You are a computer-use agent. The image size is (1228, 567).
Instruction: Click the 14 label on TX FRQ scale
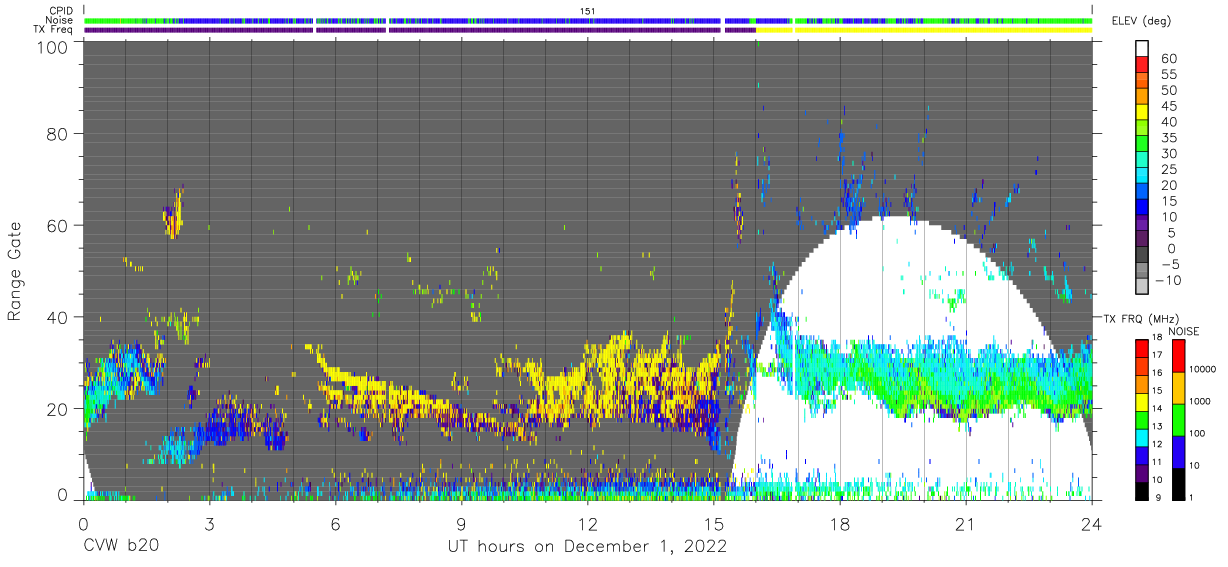[1157, 410]
